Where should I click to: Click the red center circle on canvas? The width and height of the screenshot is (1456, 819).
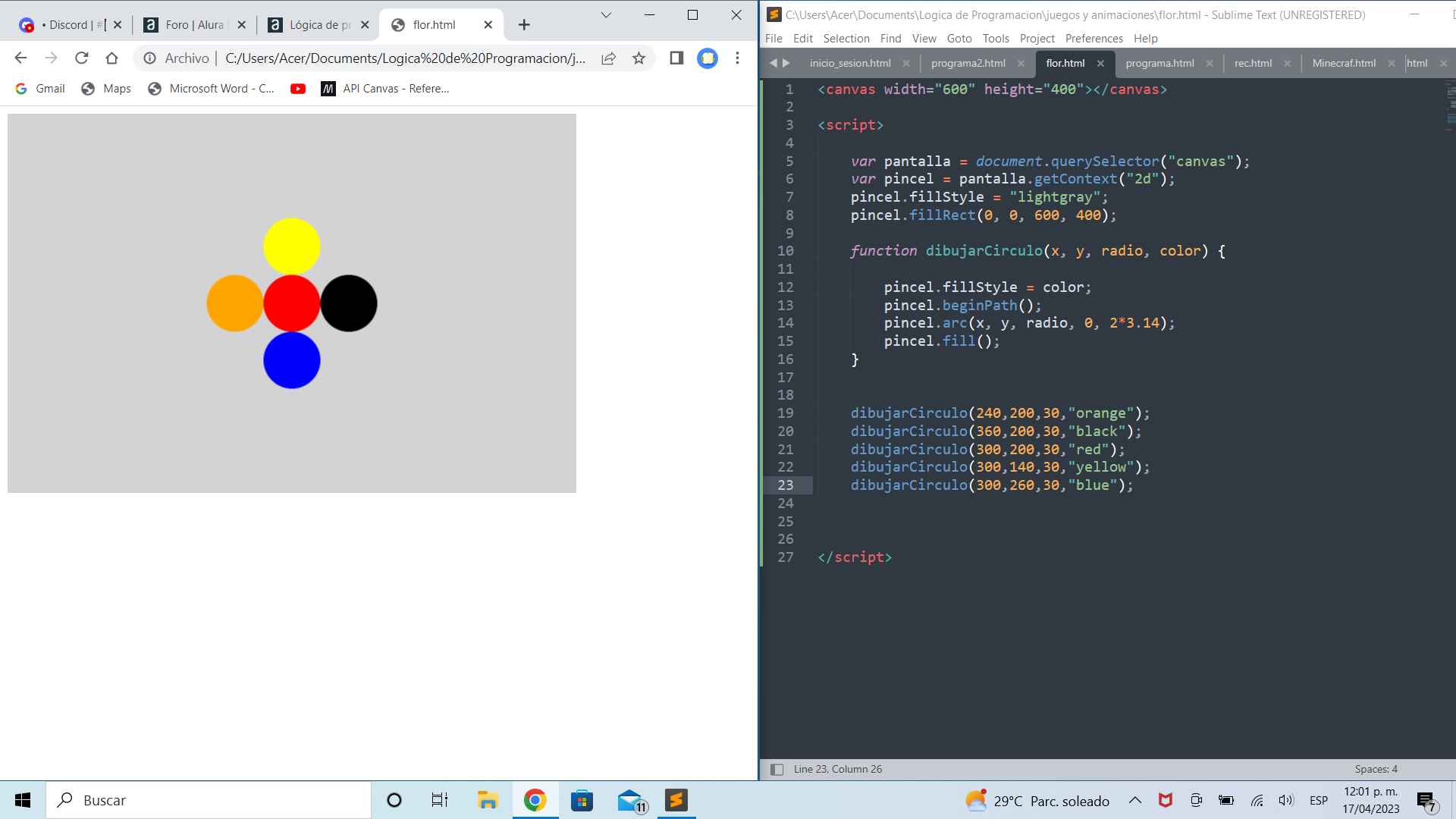coord(292,303)
